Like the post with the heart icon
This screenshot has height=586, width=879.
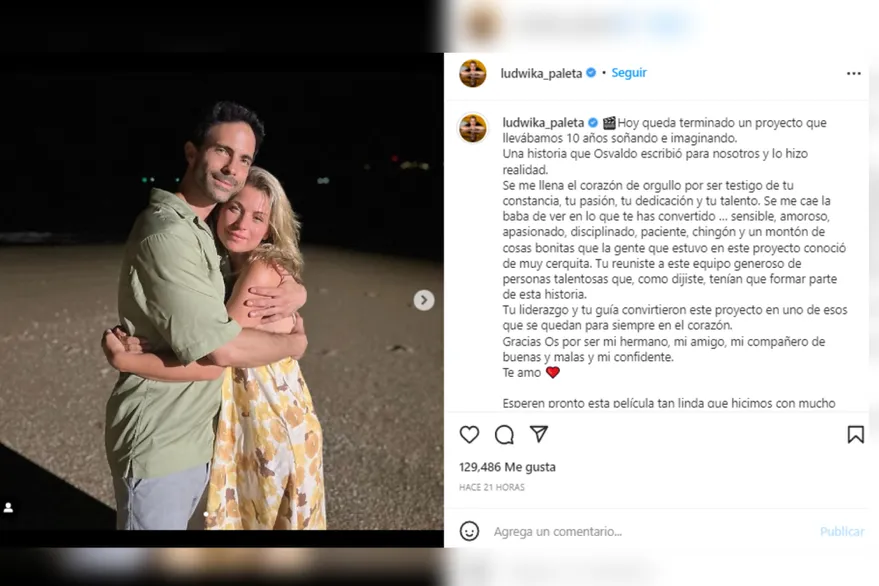pos(469,435)
